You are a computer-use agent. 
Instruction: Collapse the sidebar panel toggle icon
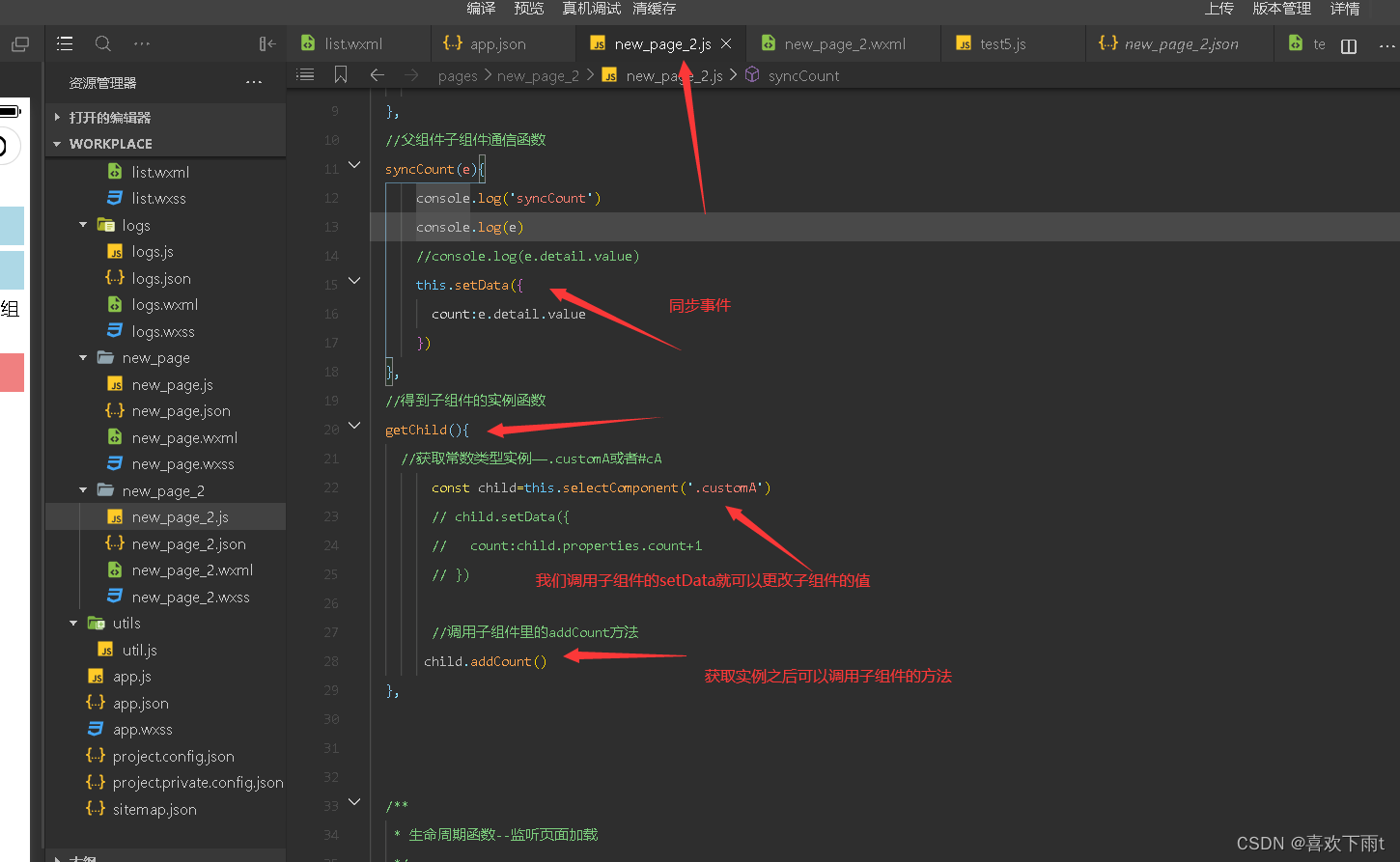tap(267, 43)
